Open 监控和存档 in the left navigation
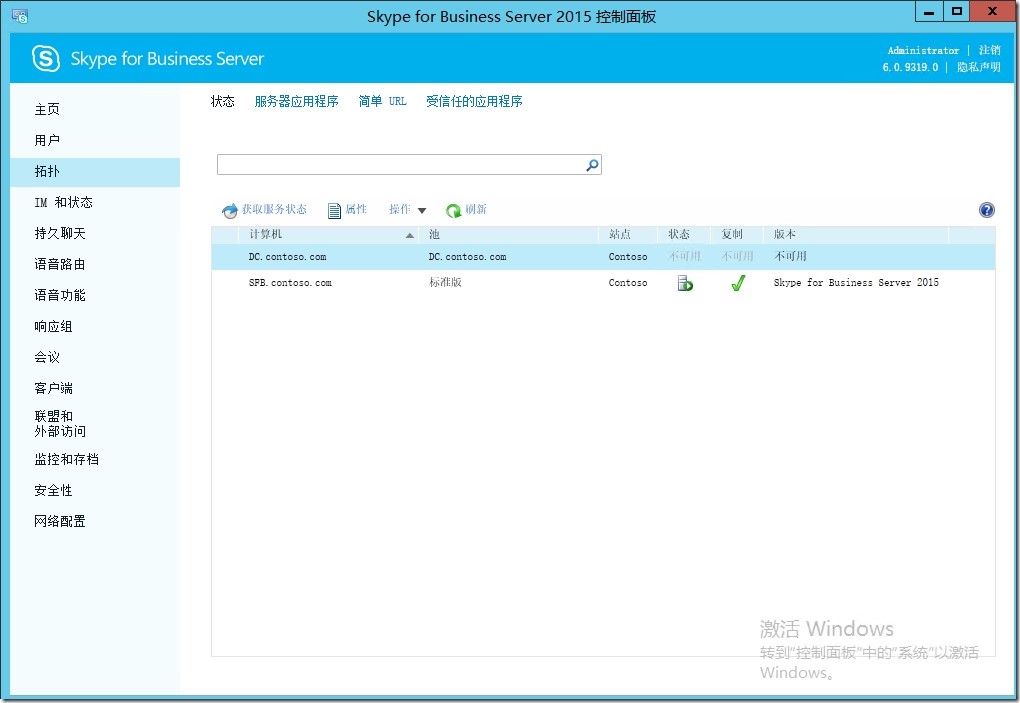Screen dimensions: 1020x703 click(66, 459)
